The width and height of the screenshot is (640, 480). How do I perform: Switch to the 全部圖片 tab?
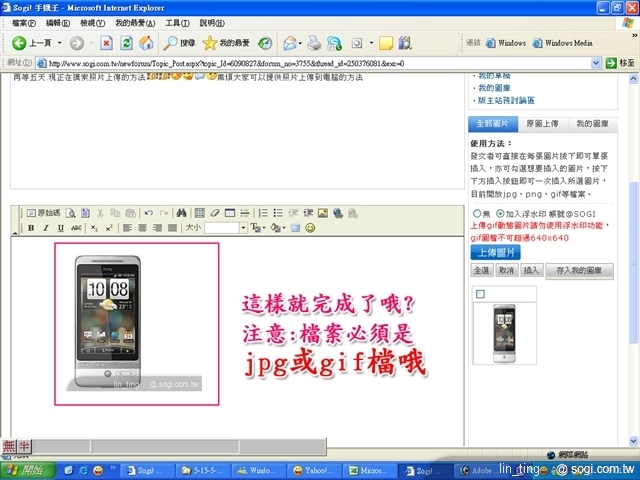pyautogui.click(x=493, y=124)
